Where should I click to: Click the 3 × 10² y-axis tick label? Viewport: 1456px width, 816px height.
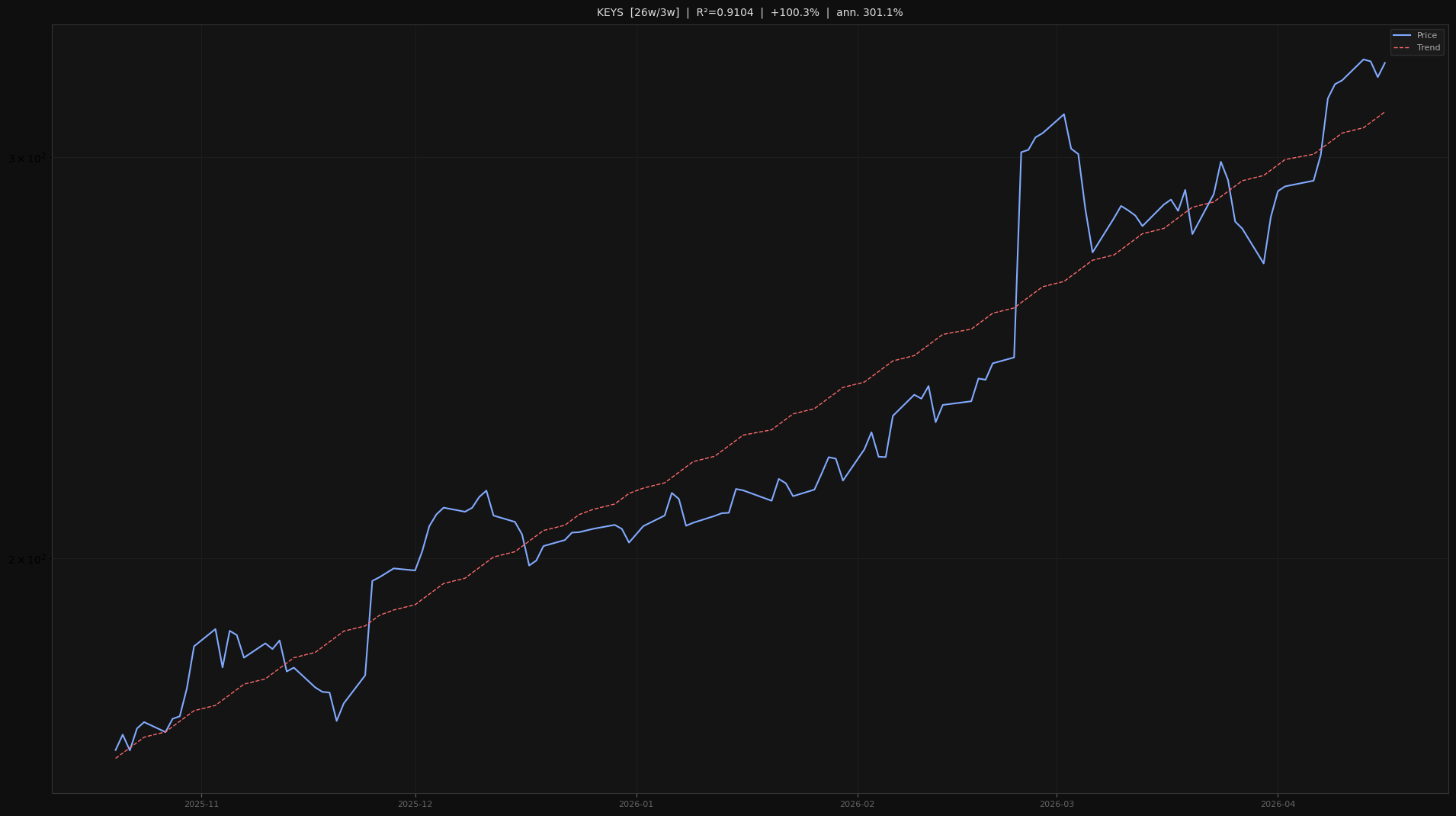[28, 157]
